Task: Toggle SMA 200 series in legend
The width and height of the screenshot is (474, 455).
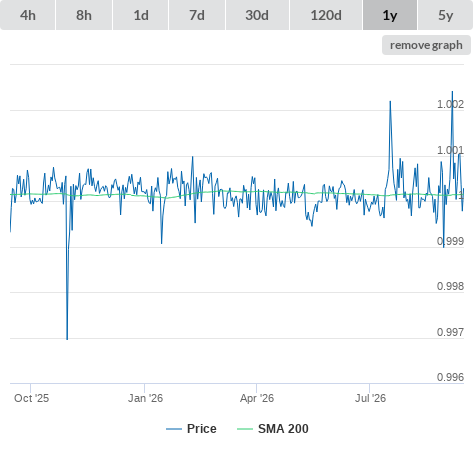Action: 283,429
